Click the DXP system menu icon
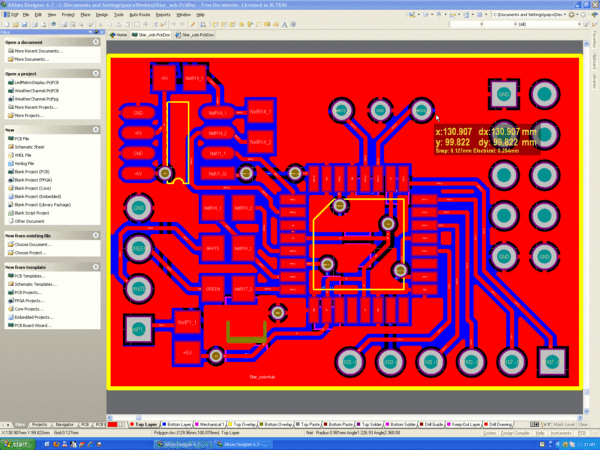This screenshot has width=600, height=450. tap(11, 15)
